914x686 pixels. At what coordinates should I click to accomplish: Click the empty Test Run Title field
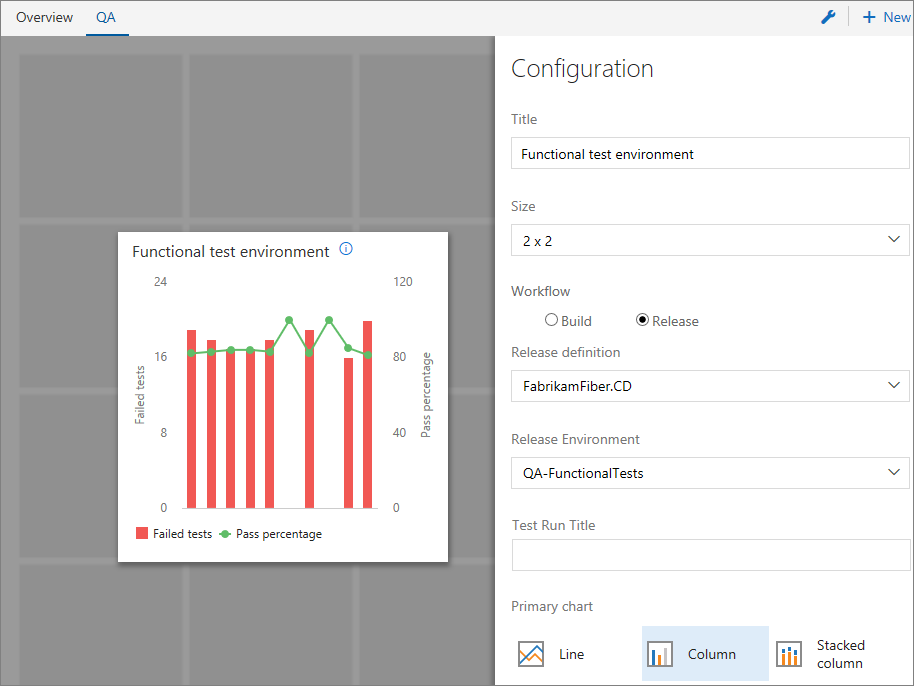tap(711, 555)
